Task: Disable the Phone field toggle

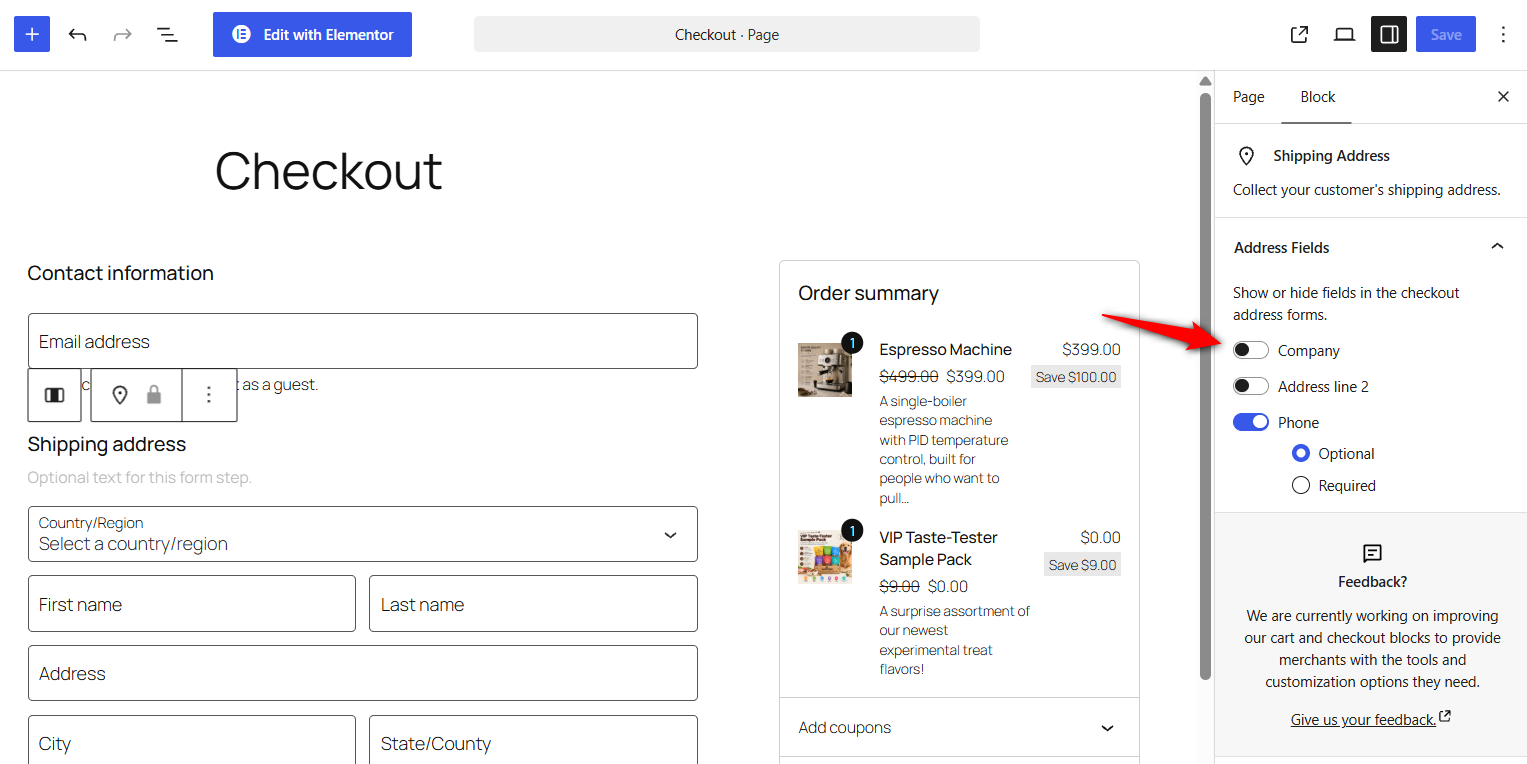Action: [x=1250, y=422]
